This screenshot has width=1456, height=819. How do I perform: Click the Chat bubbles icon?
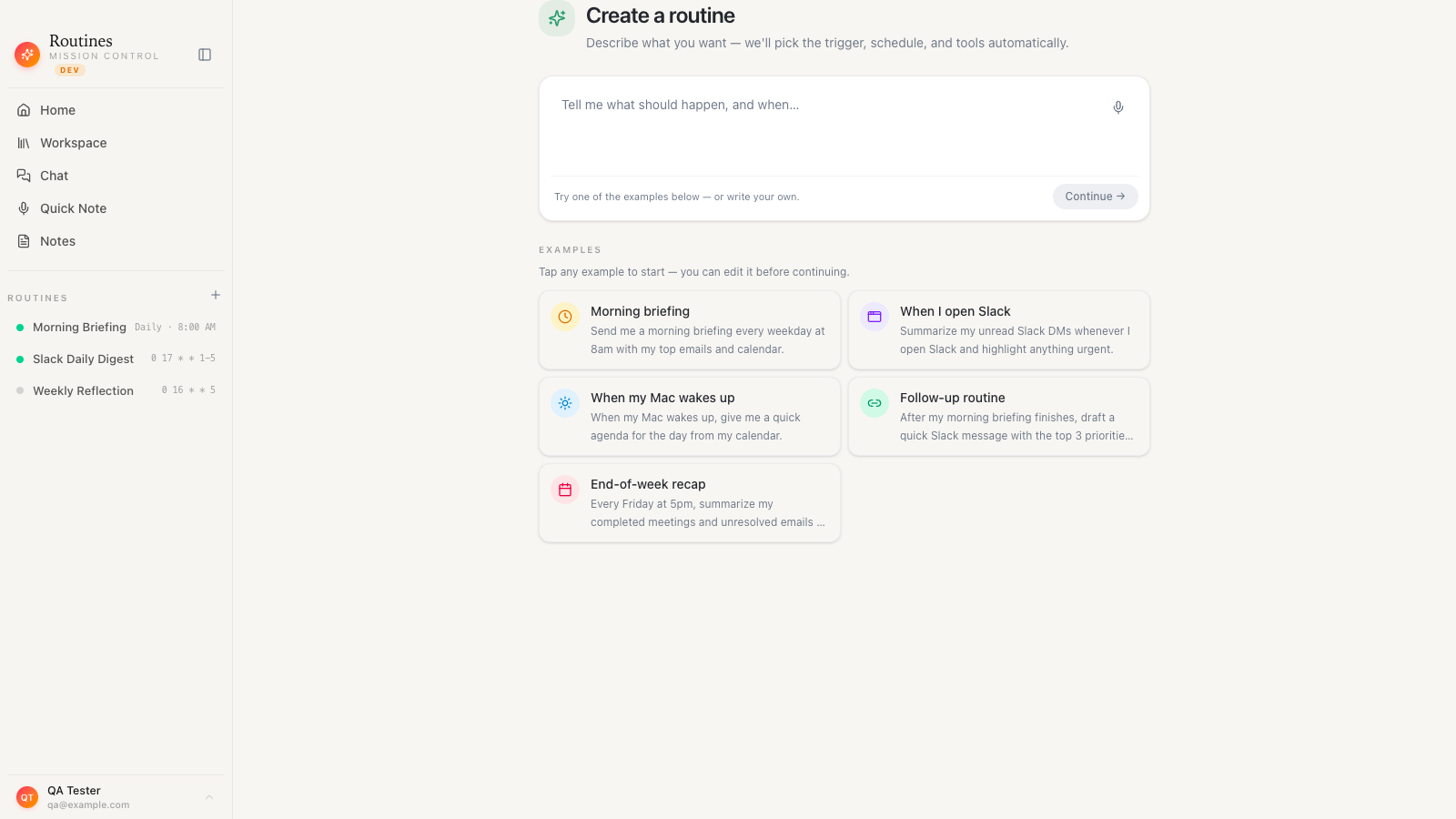(x=24, y=176)
